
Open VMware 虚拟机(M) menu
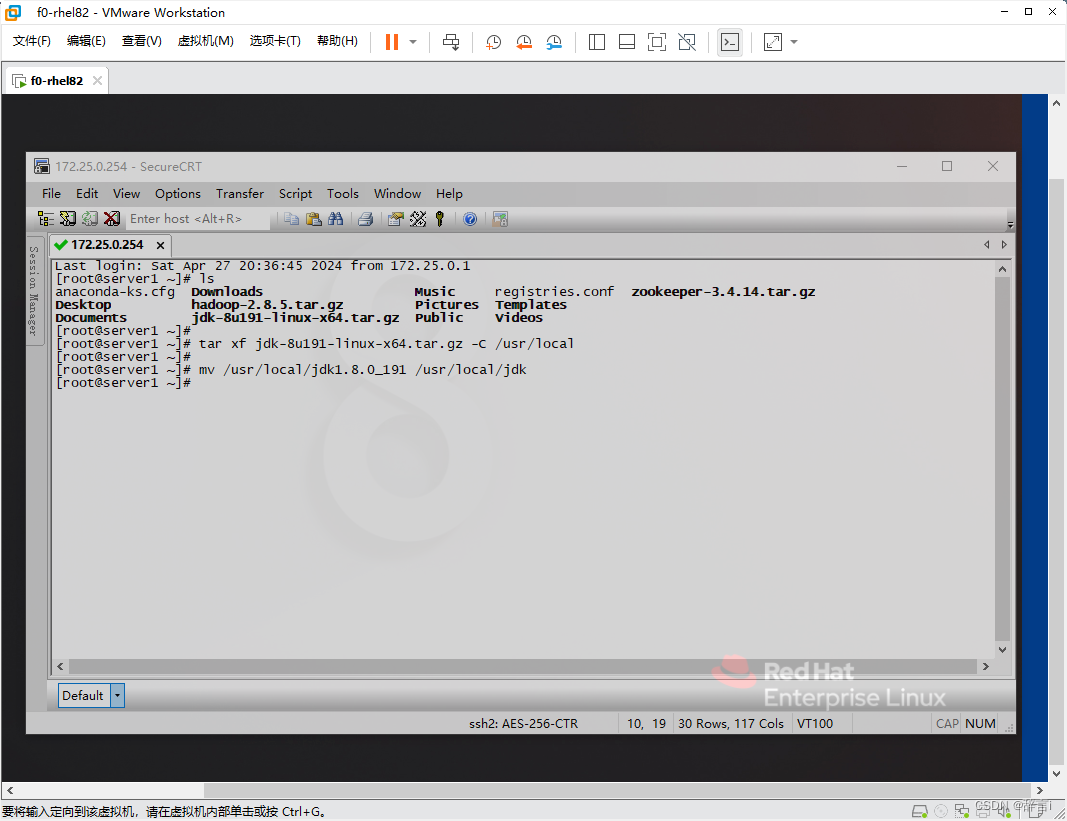(x=206, y=41)
